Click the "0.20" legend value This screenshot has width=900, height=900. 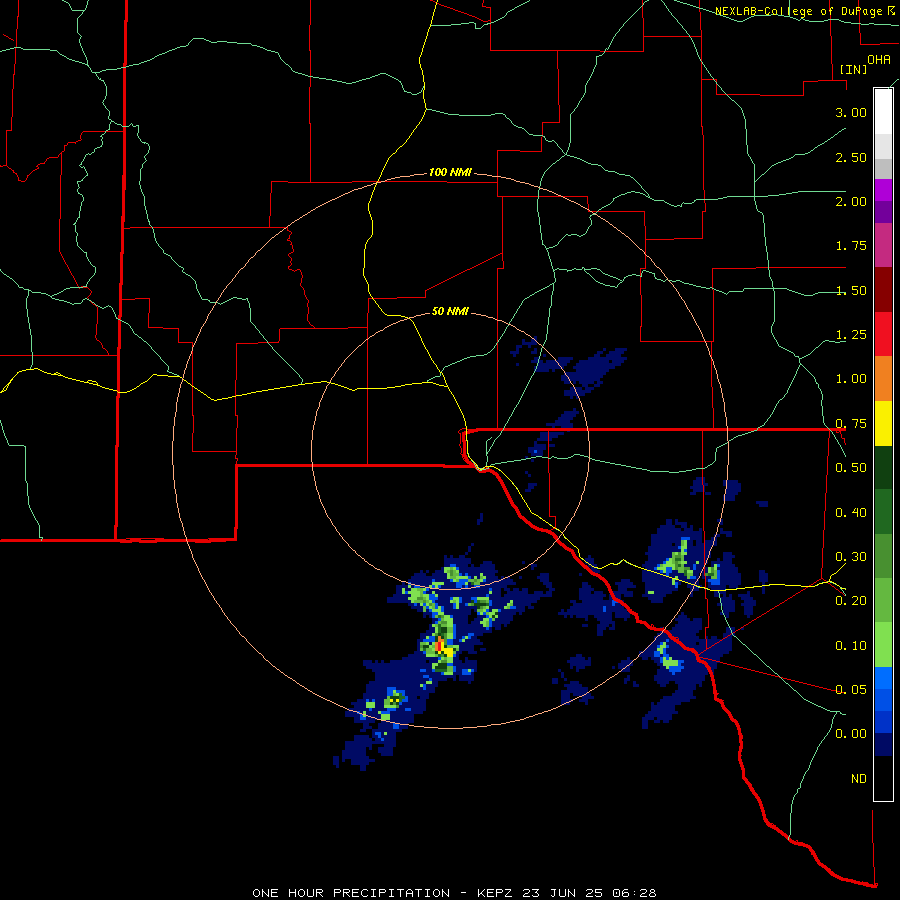(851, 601)
